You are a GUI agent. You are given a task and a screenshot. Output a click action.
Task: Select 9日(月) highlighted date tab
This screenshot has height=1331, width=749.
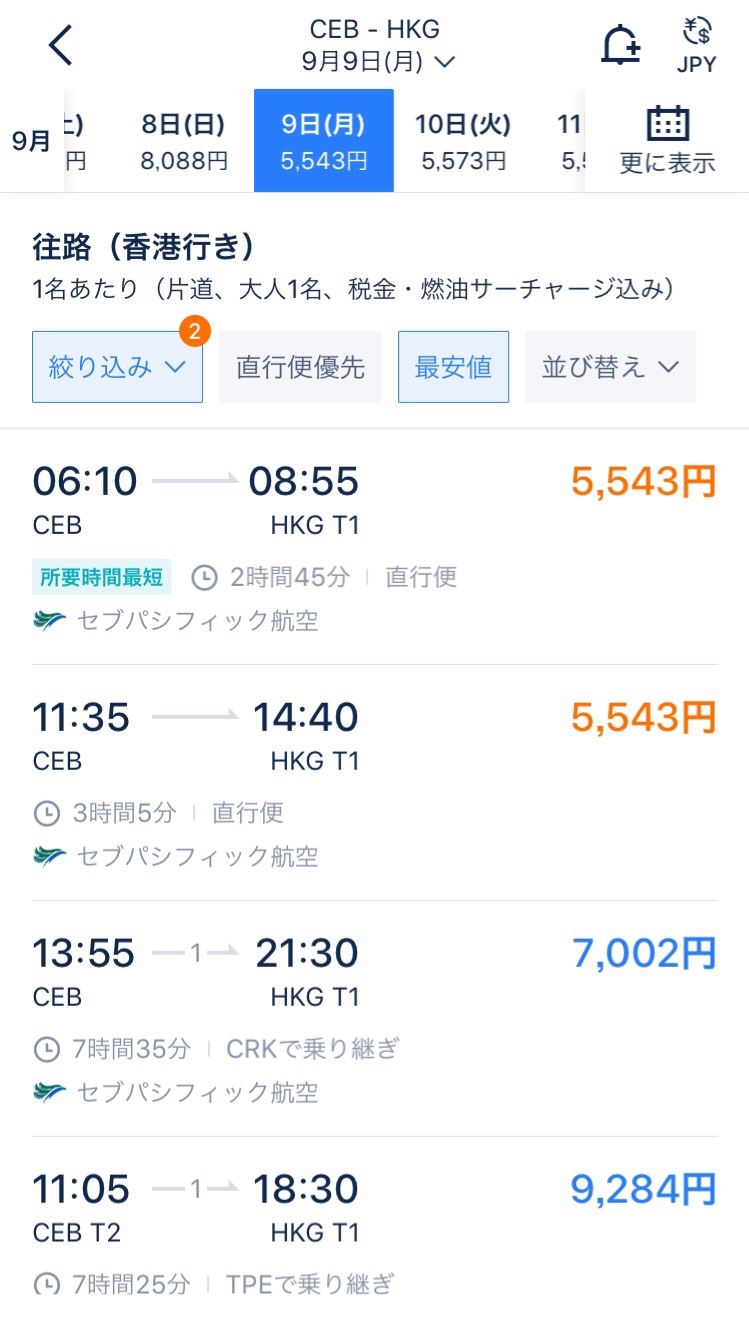click(324, 141)
